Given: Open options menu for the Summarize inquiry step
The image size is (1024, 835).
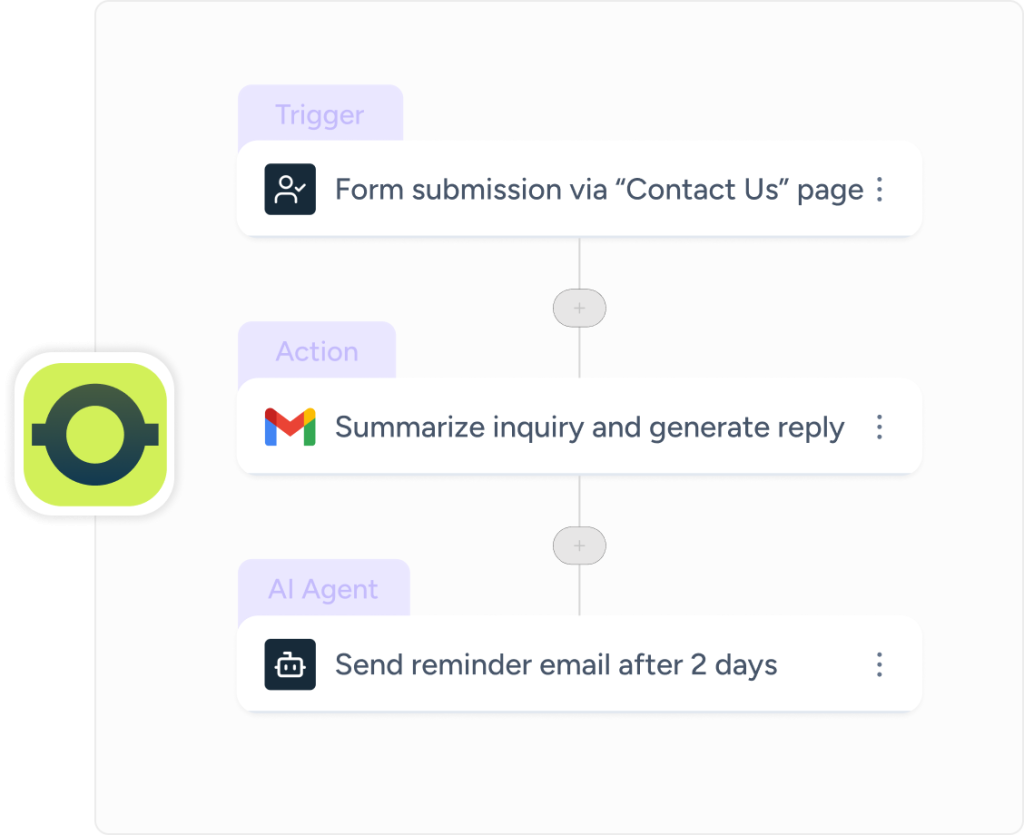Looking at the screenshot, I should tap(879, 427).
